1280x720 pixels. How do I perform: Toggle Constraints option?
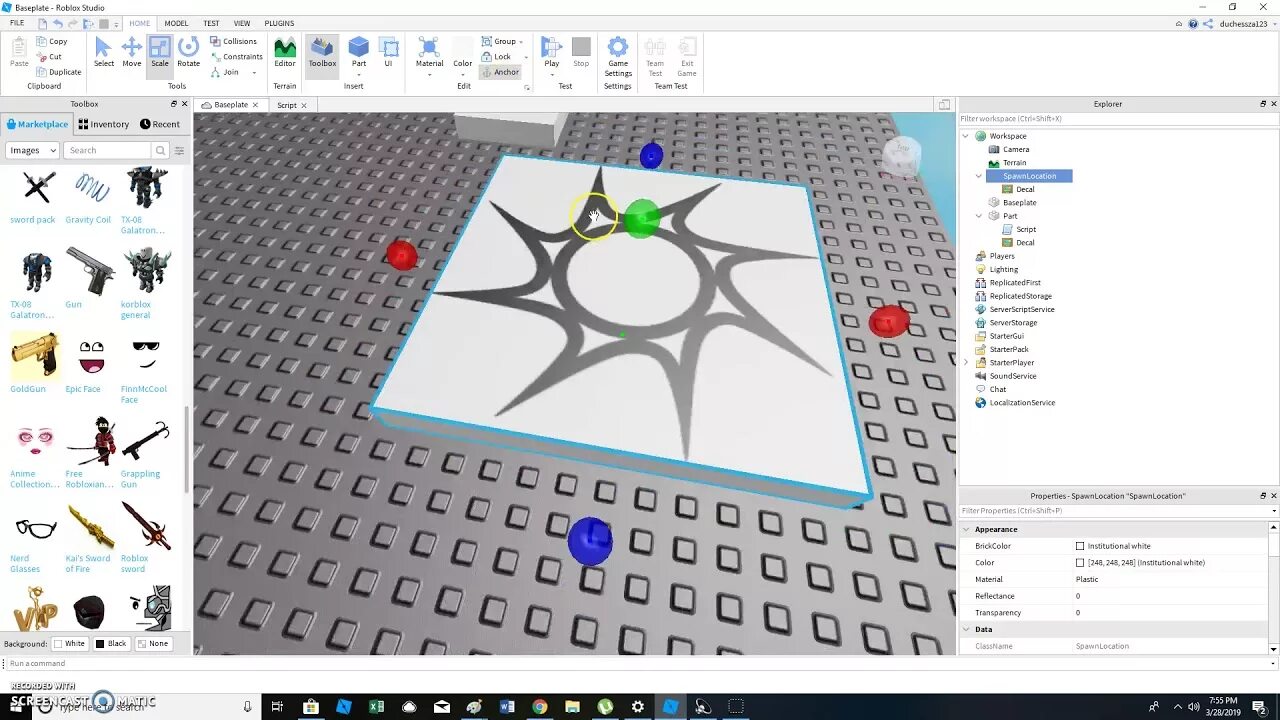coord(236,57)
